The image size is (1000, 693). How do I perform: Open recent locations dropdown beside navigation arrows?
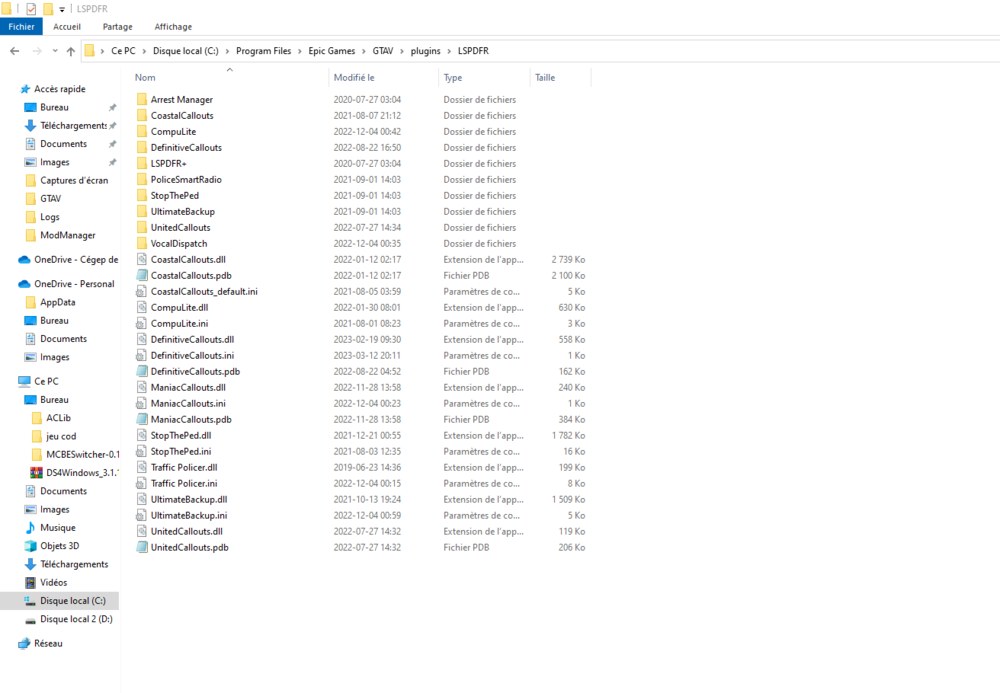tap(53, 50)
